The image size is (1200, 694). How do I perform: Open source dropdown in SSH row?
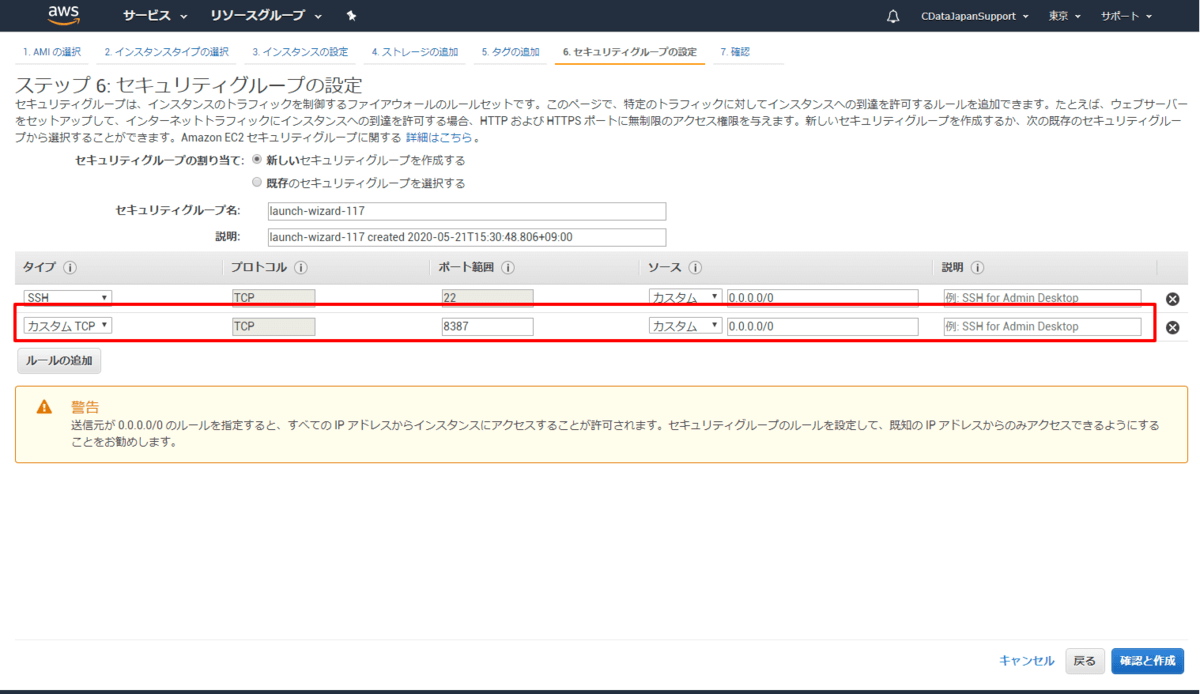click(685, 298)
